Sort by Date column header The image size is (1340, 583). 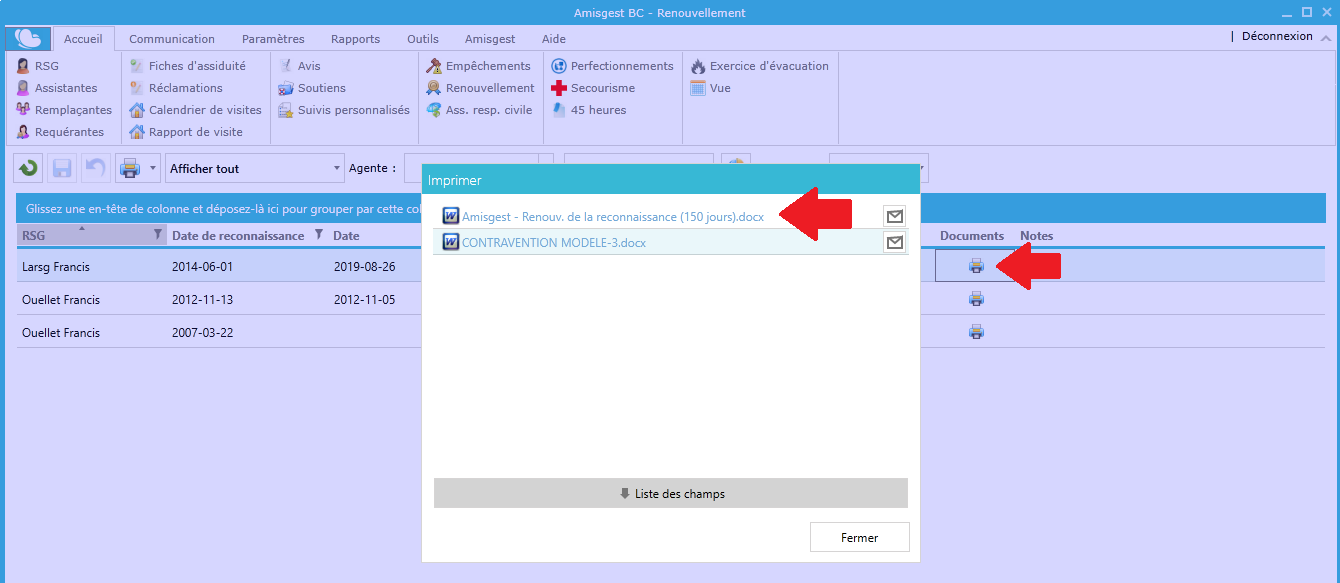(346, 236)
